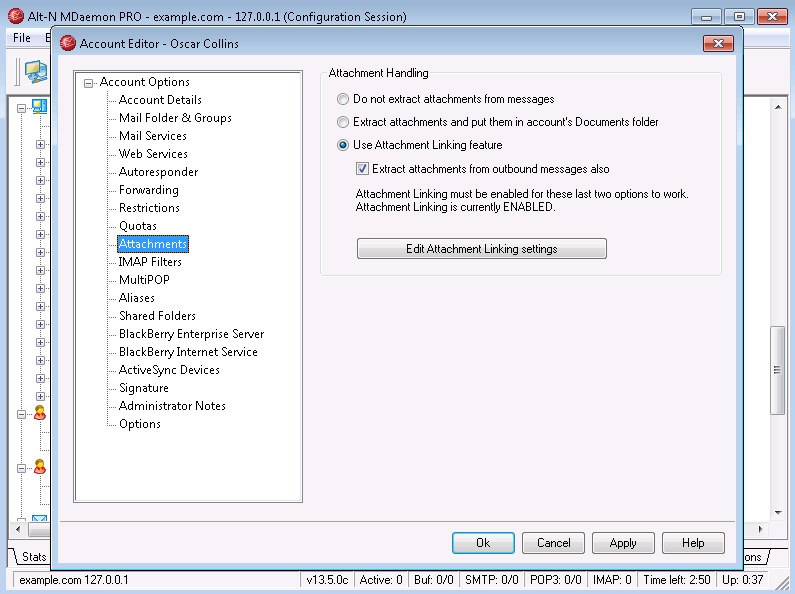The image size is (795, 594).
Task: Click main window vertical scrollbar up arrow
Action: pyautogui.click(x=778, y=106)
